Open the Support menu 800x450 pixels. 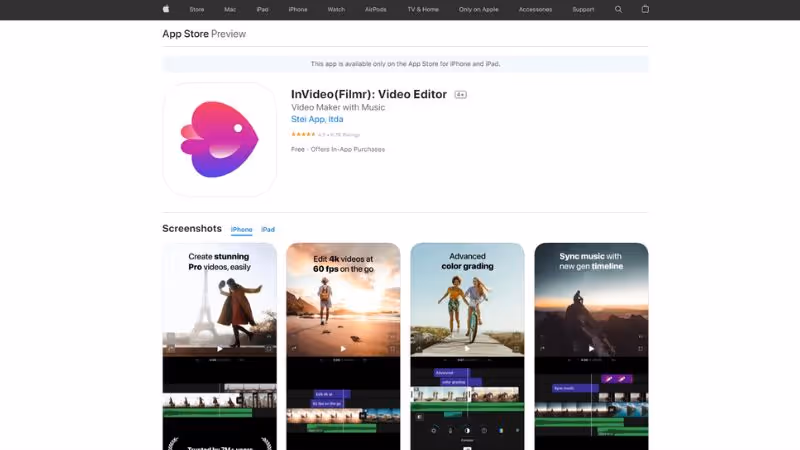coord(583,9)
